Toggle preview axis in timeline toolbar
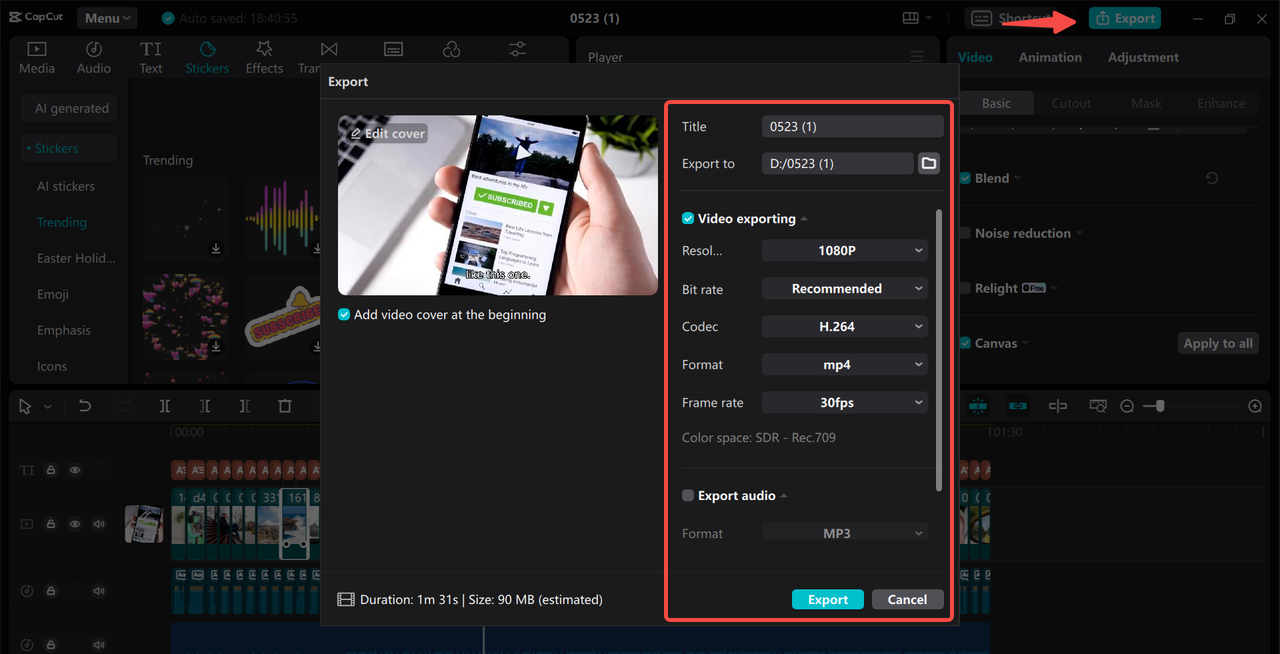1280x654 pixels. click(1058, 406)
